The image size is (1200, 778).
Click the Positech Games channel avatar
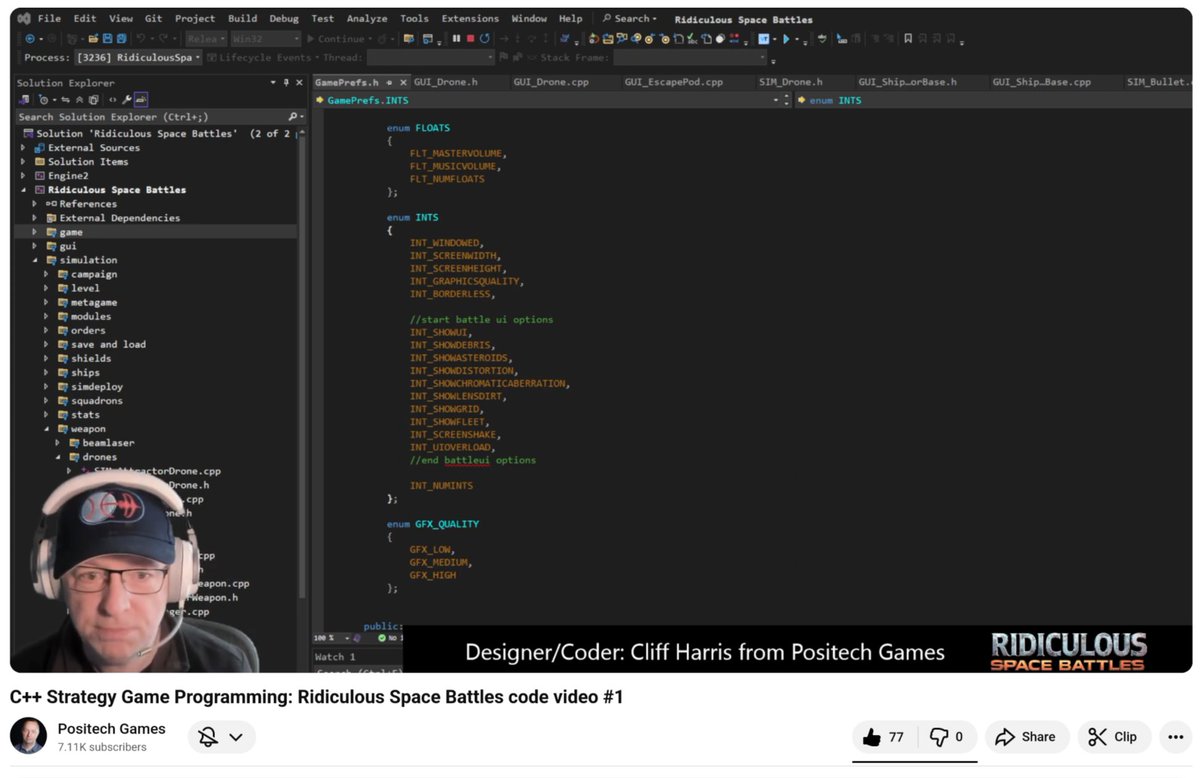[28, 736]
